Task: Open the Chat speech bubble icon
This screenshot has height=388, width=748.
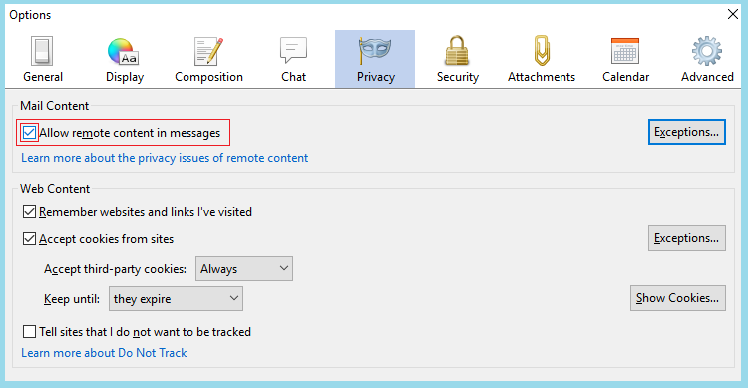Action: [293, 51]
